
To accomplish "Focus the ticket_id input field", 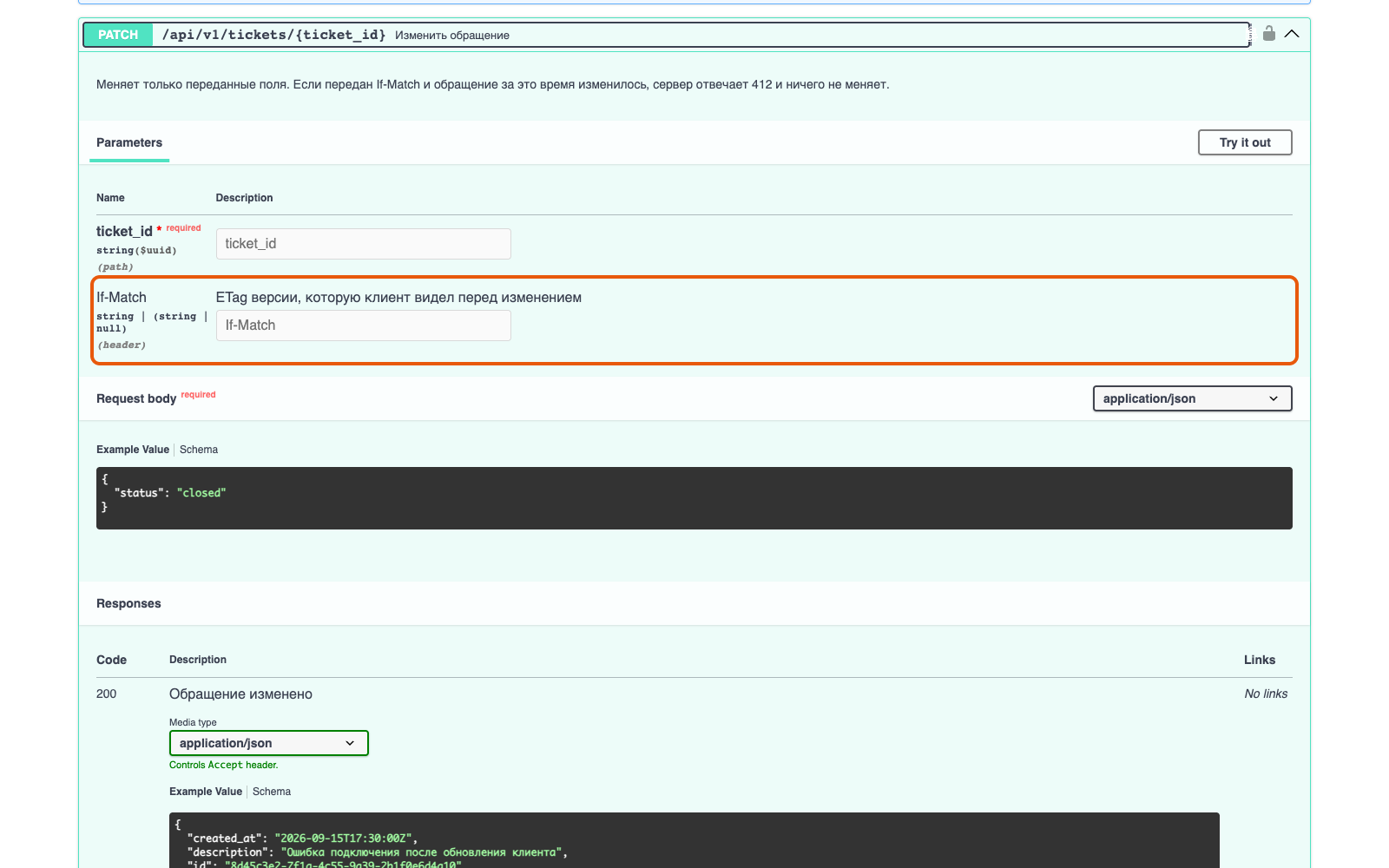I will coord(364,244).
